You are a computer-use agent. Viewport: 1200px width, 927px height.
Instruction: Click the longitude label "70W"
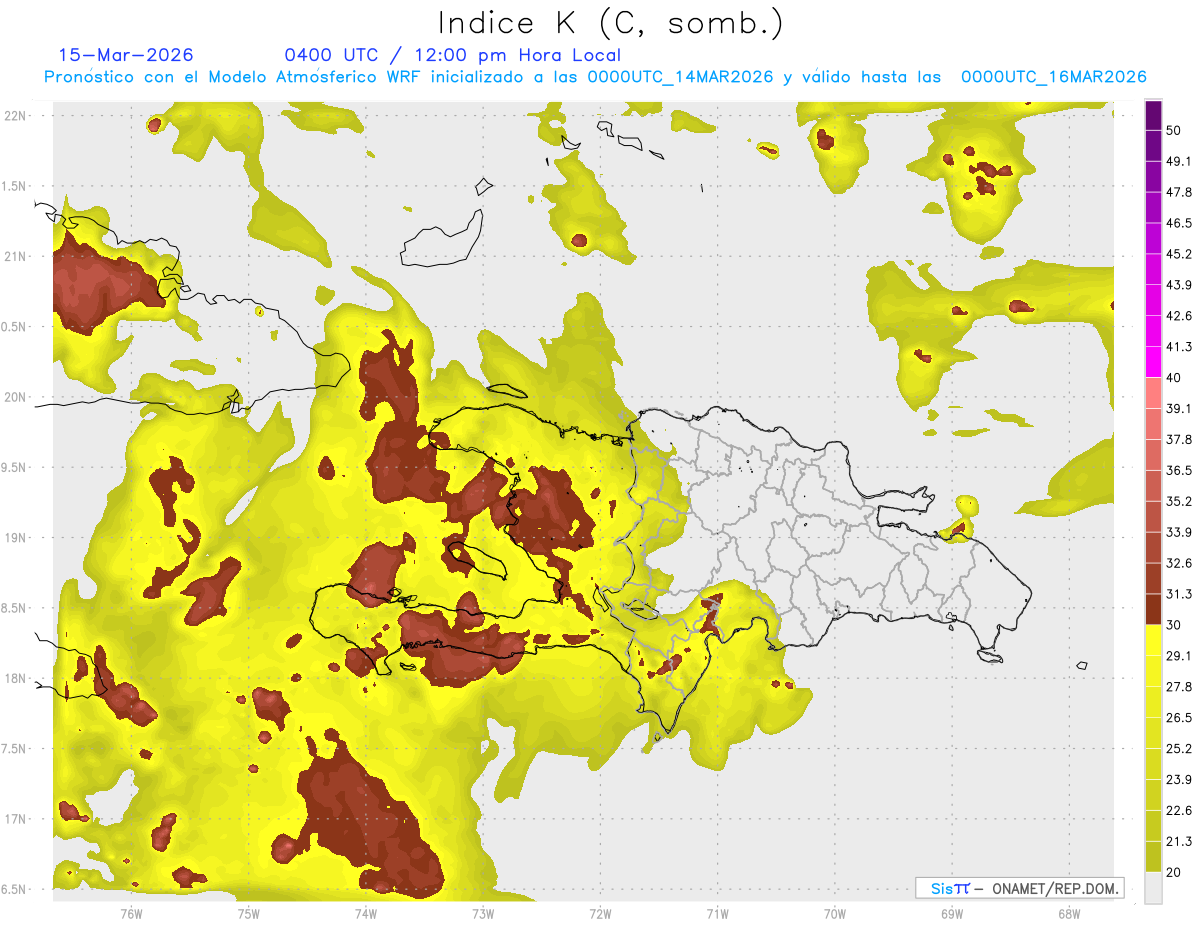(835, 913)
